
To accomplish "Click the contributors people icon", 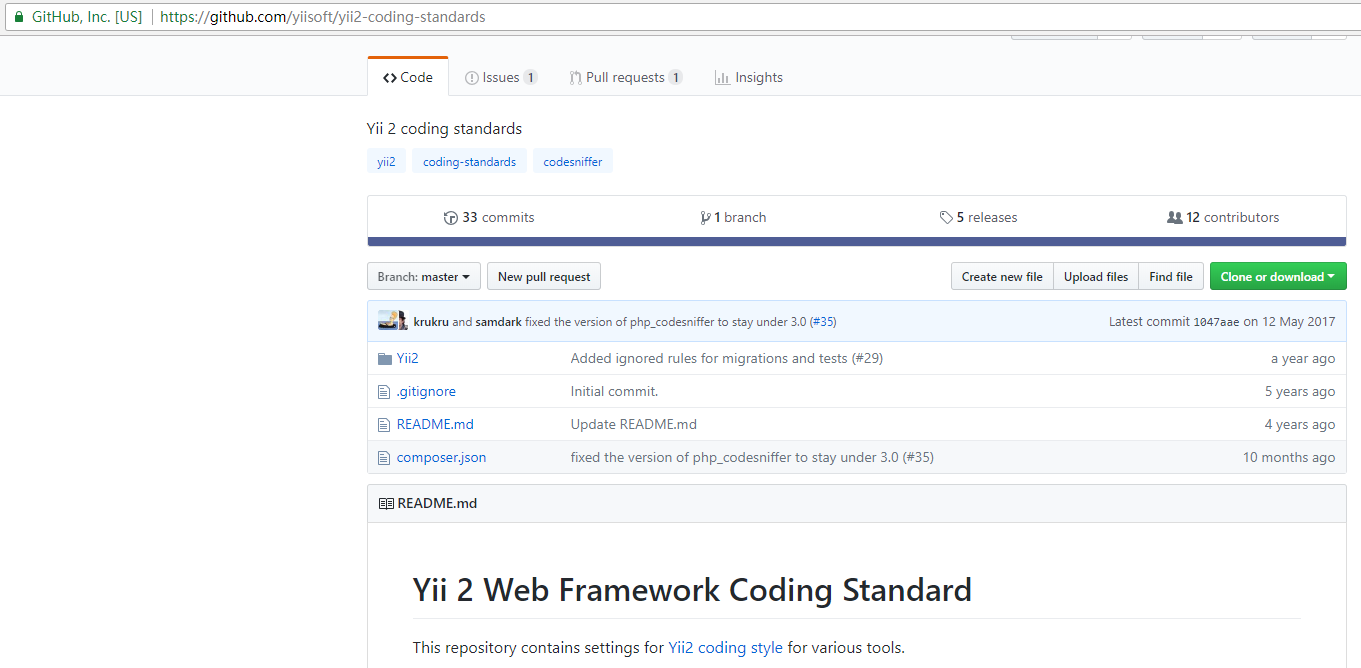I will (x=1175, y=218).
